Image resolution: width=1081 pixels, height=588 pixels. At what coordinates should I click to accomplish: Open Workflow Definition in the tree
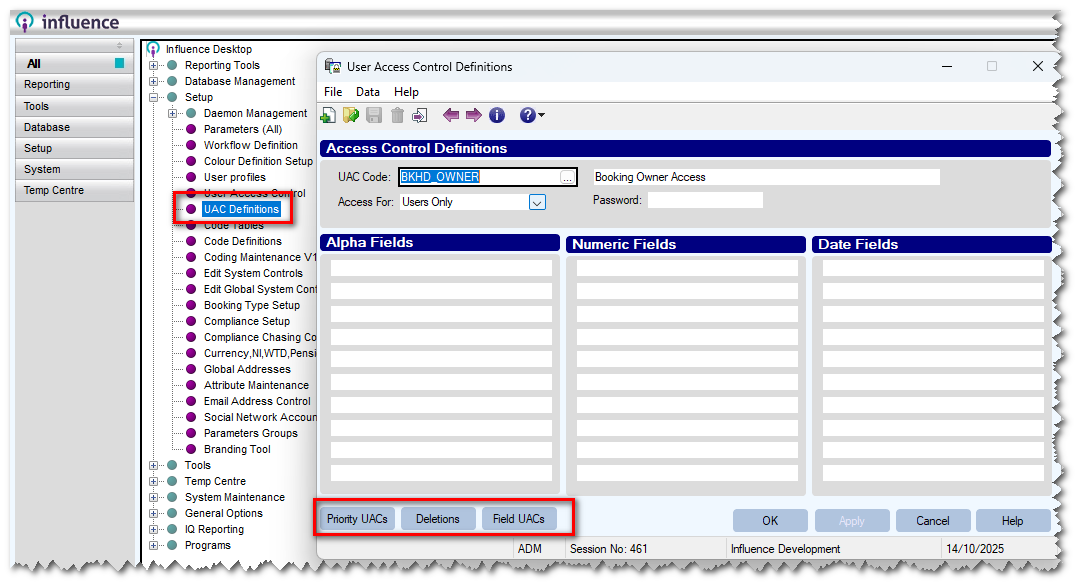pyautogui.click(x=251, y=145)
